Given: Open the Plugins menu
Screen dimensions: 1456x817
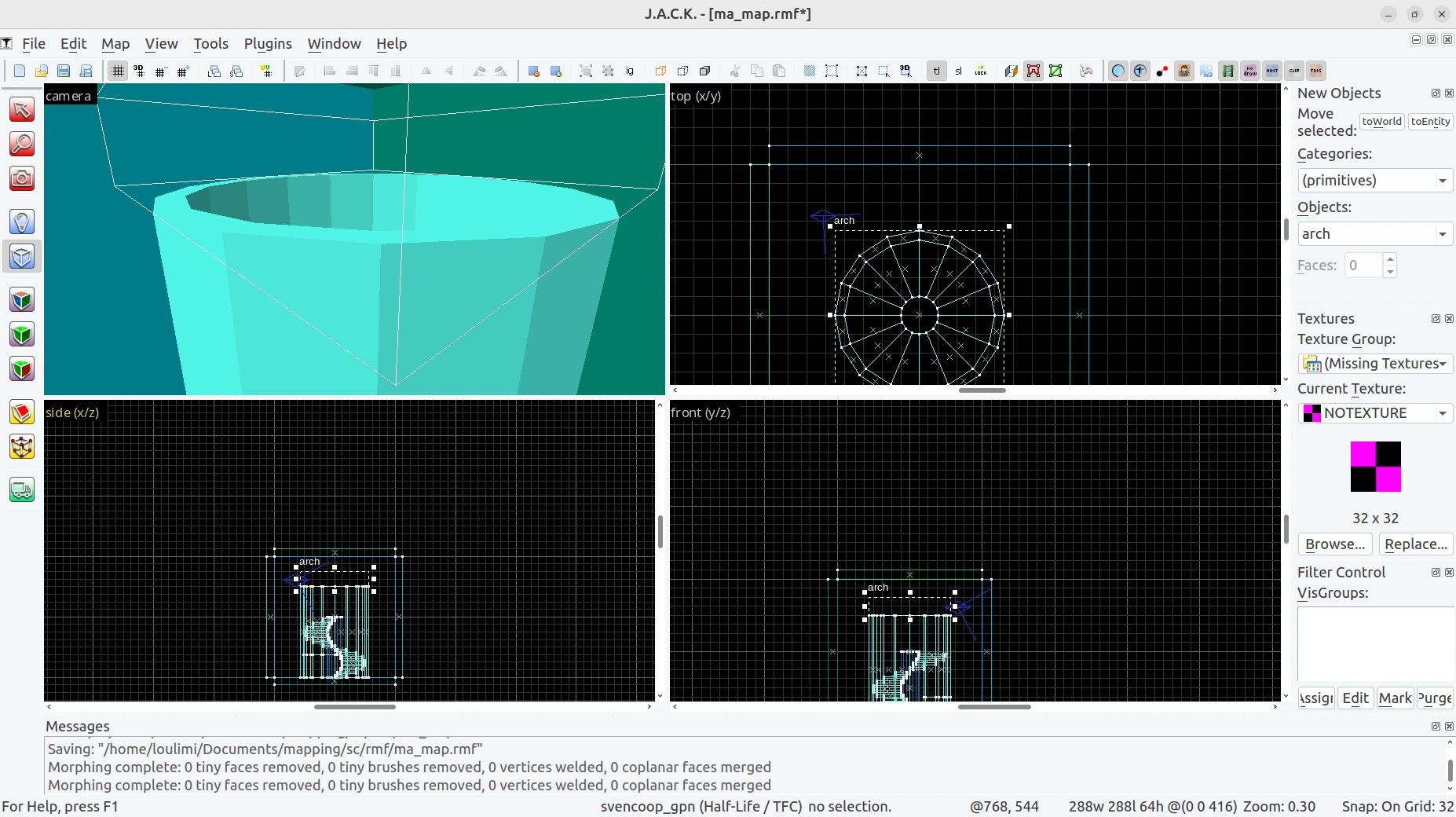Looking at the screenshot, I should 268,44.
